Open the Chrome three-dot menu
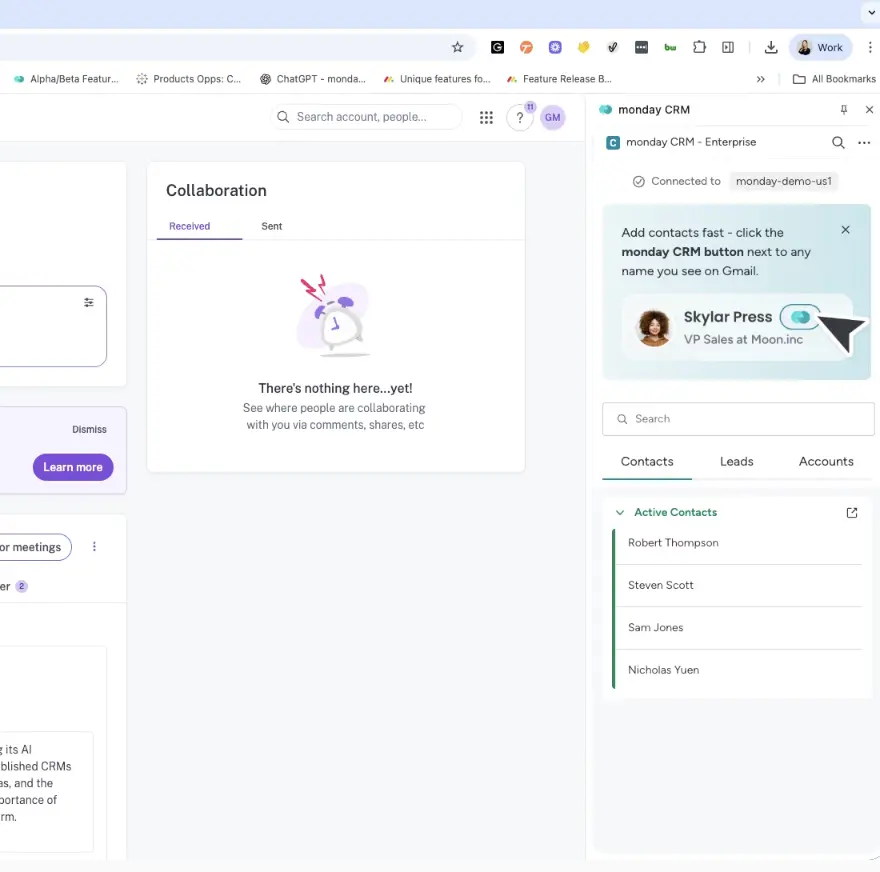Screen dimensions: 880x872 pos(870,47)
